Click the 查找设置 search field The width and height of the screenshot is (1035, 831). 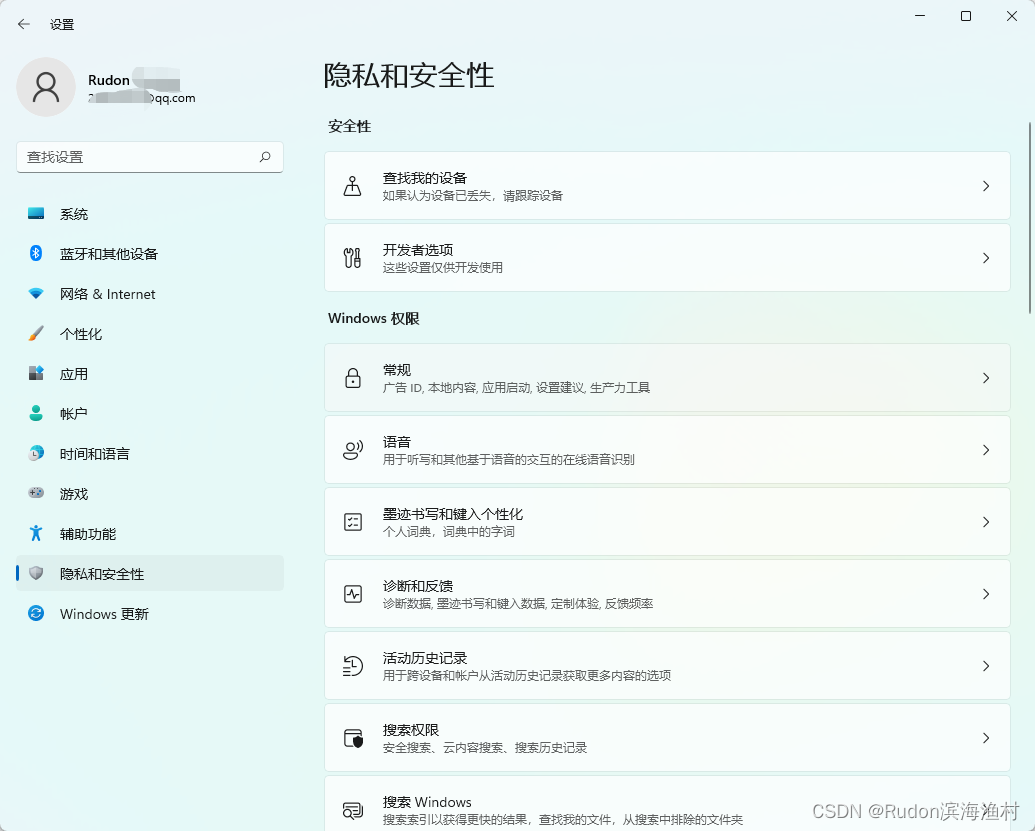pyautogui.click(x=150, y=157)
